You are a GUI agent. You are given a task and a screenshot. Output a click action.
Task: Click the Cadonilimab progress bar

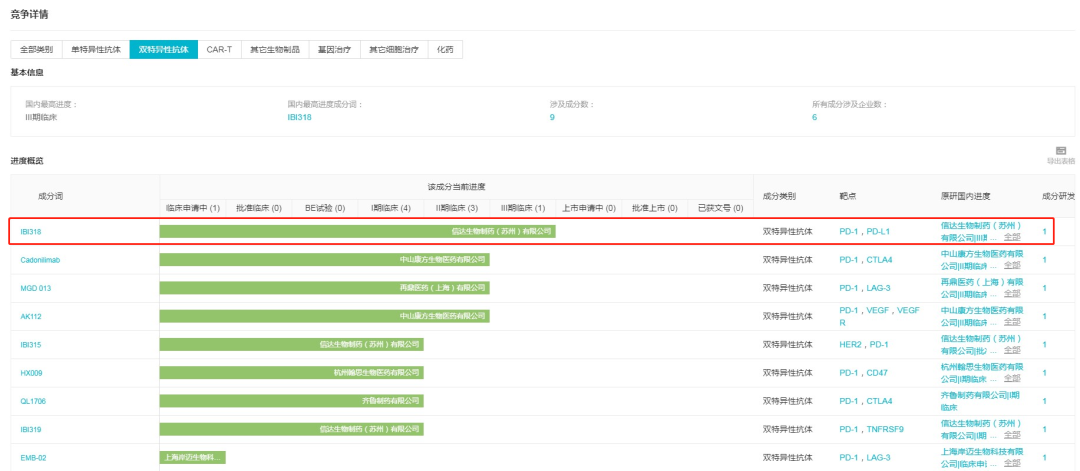pos(324,260)
